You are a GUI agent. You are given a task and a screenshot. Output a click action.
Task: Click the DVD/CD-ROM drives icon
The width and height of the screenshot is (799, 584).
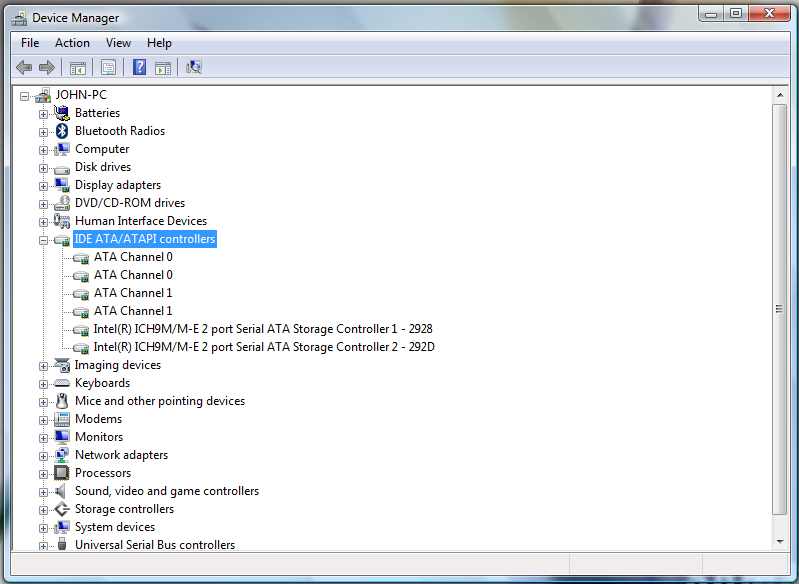(62, 203)
